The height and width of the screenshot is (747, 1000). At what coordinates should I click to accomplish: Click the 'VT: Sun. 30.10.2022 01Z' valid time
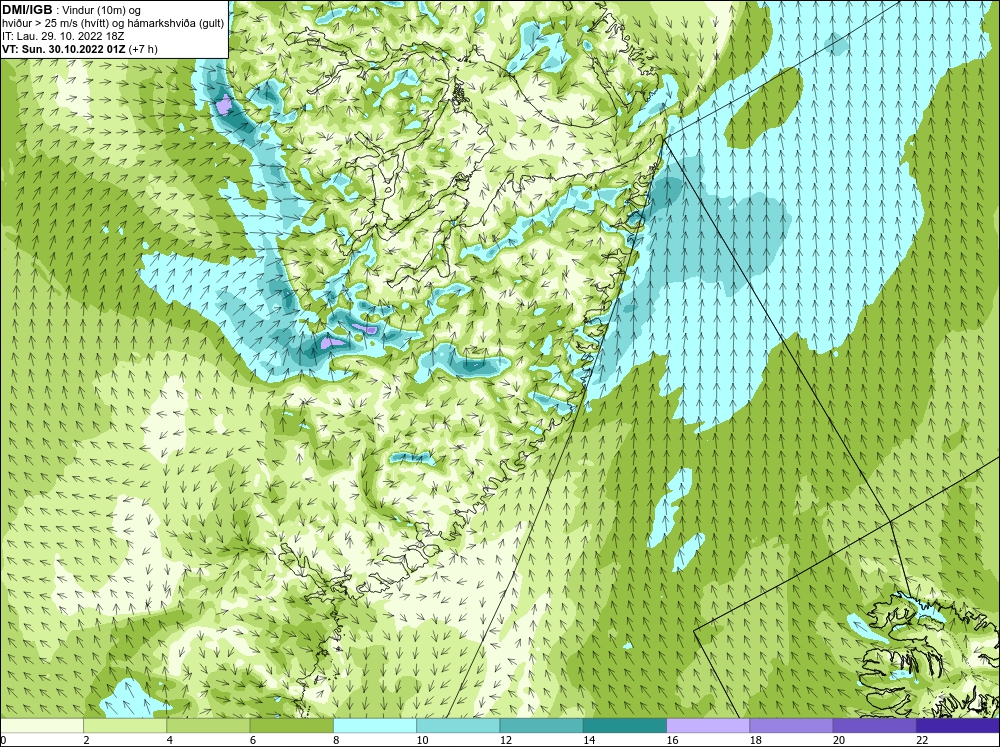coord(64,48)
